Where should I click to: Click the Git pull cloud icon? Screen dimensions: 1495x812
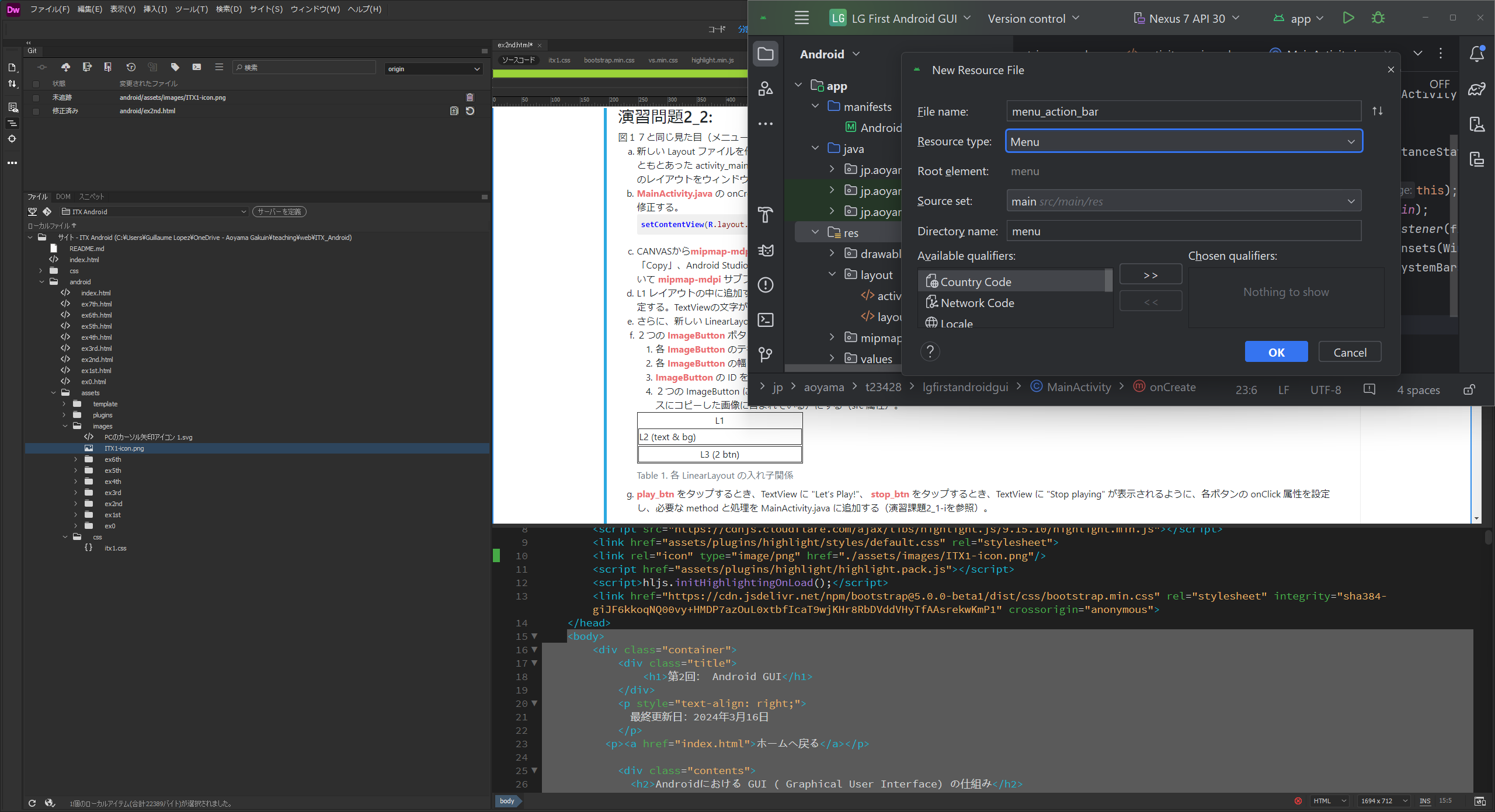coord(65,68)
